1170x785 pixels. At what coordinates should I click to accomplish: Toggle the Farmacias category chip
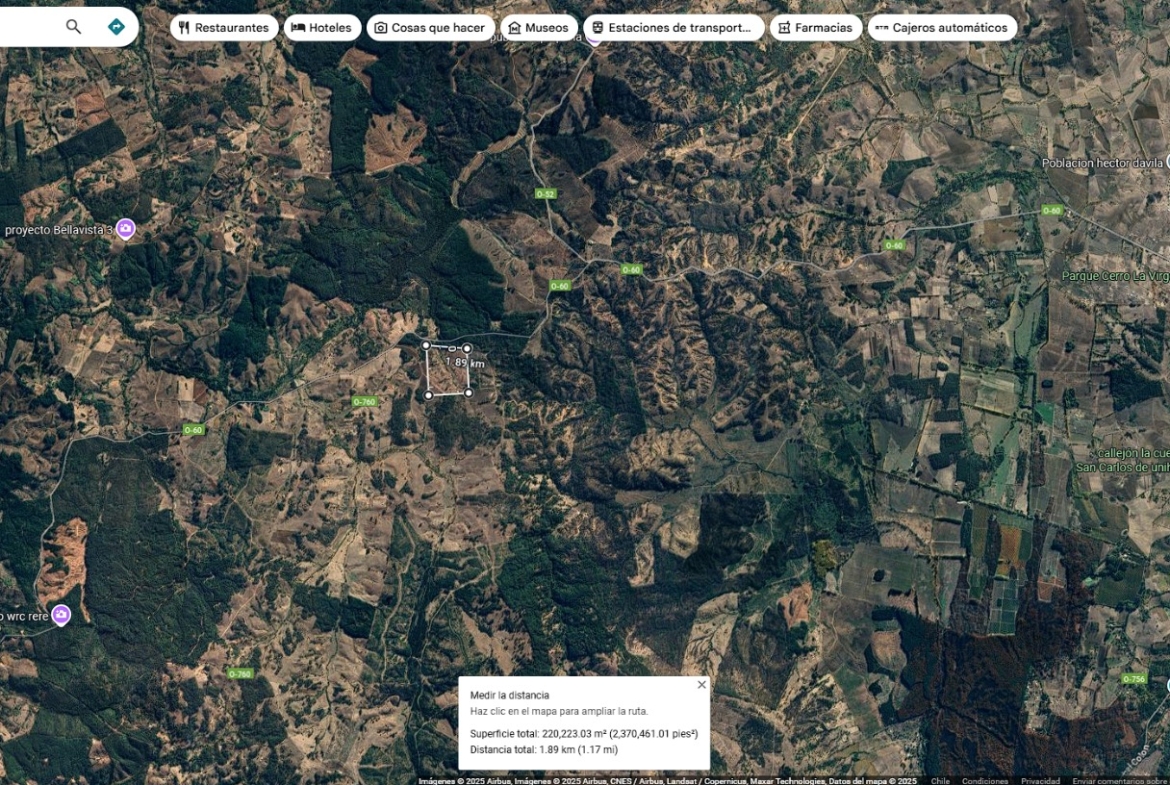[815, 28]
